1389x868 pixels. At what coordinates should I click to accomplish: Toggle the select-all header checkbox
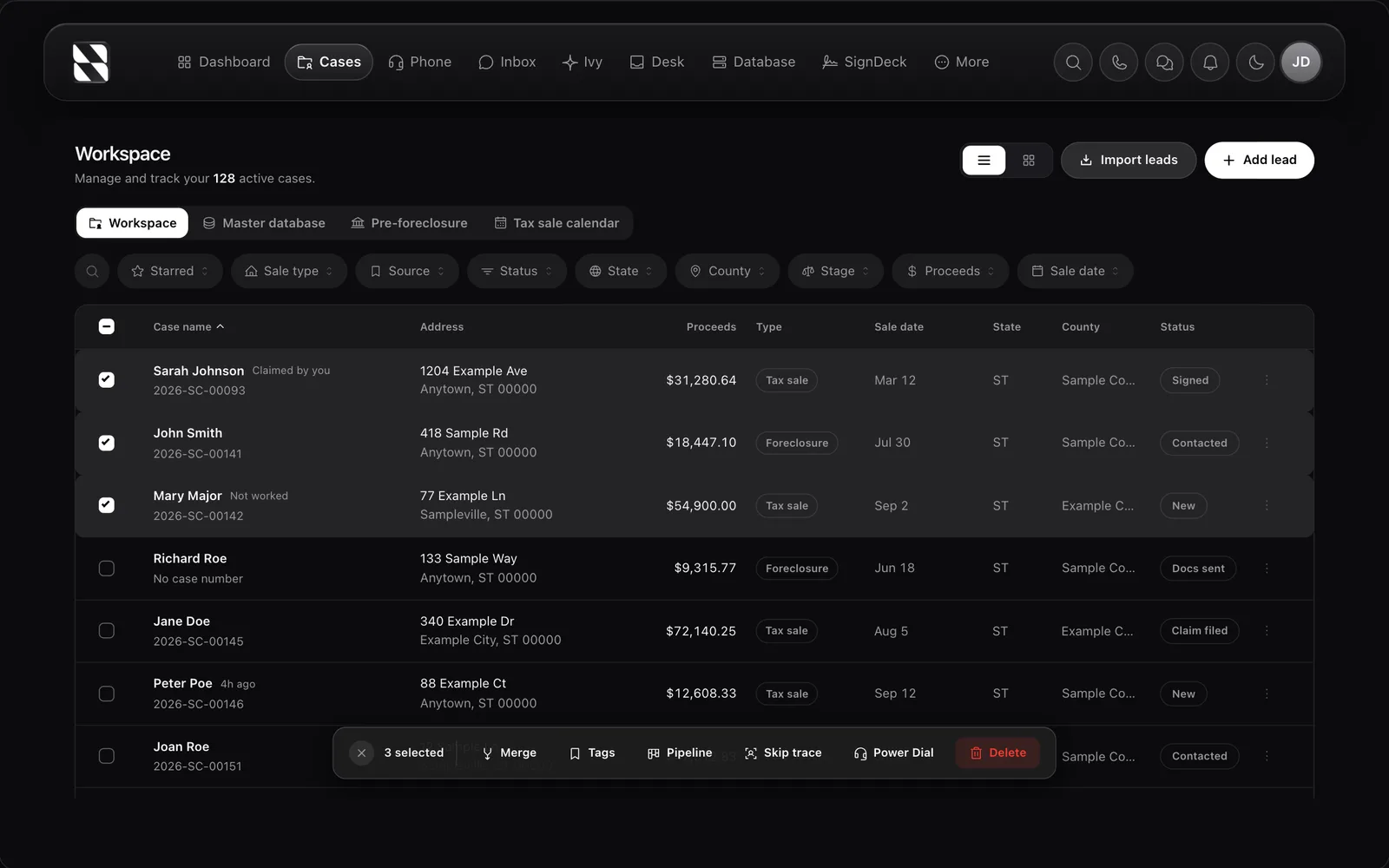pos(106,326)
